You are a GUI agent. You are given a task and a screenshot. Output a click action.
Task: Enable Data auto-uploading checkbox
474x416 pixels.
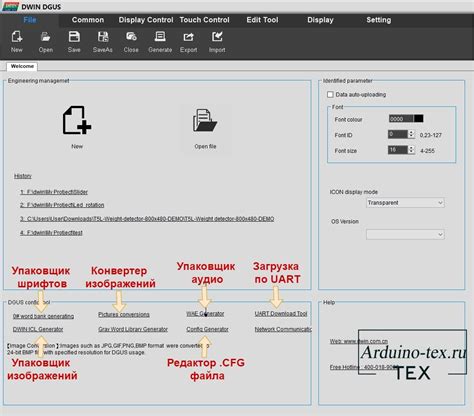point(330,95)
